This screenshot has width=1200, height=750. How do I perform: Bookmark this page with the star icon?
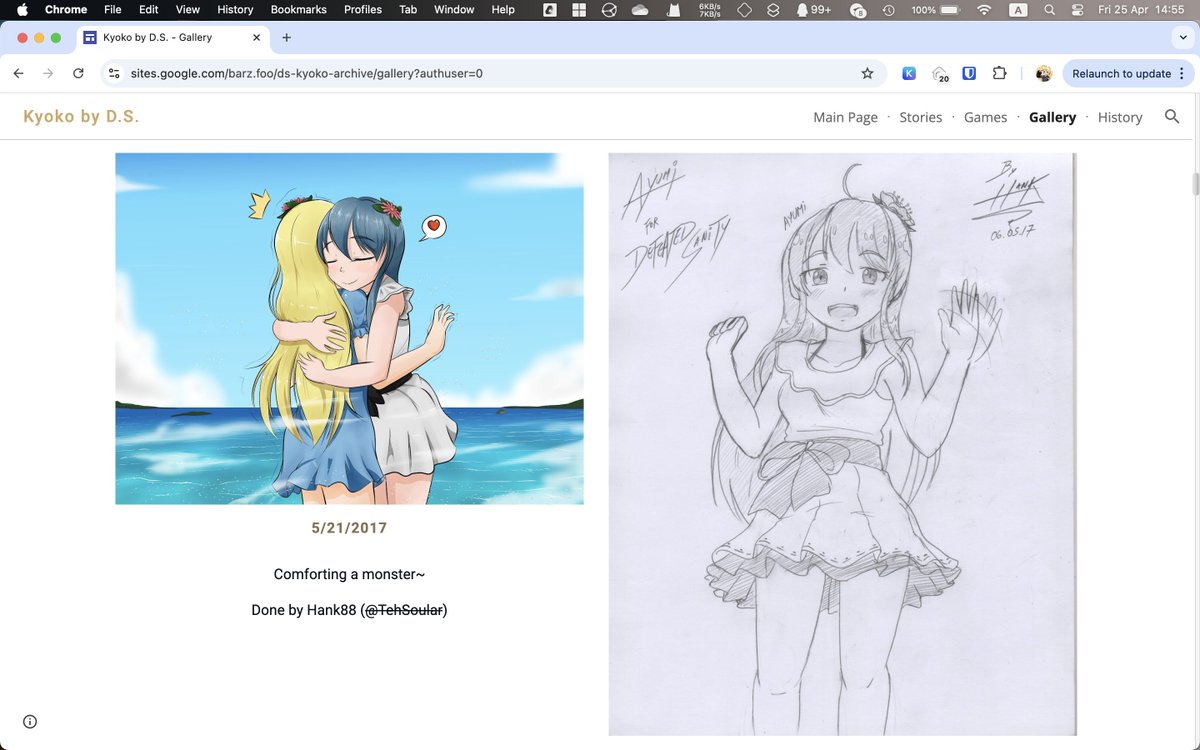click(x=867, y=73)
